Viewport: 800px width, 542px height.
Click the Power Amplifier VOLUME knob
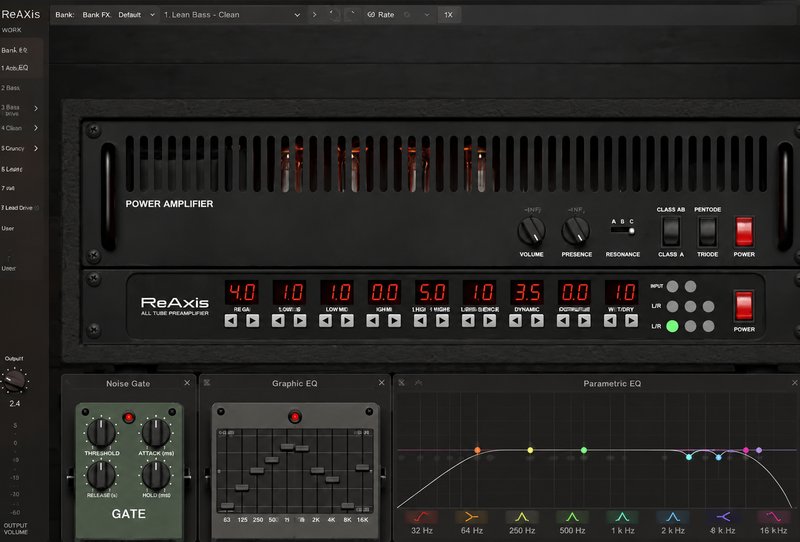tap(531, 231)
